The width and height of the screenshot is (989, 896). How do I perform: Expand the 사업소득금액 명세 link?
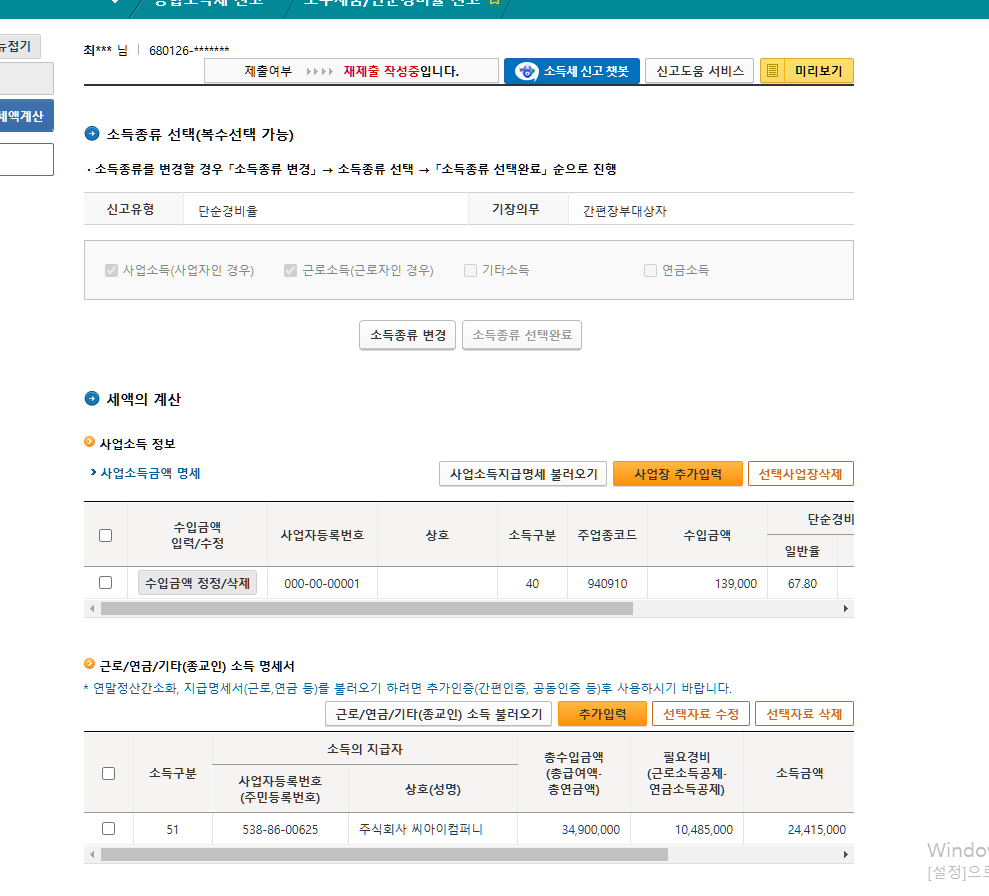(x=150, y=473)
